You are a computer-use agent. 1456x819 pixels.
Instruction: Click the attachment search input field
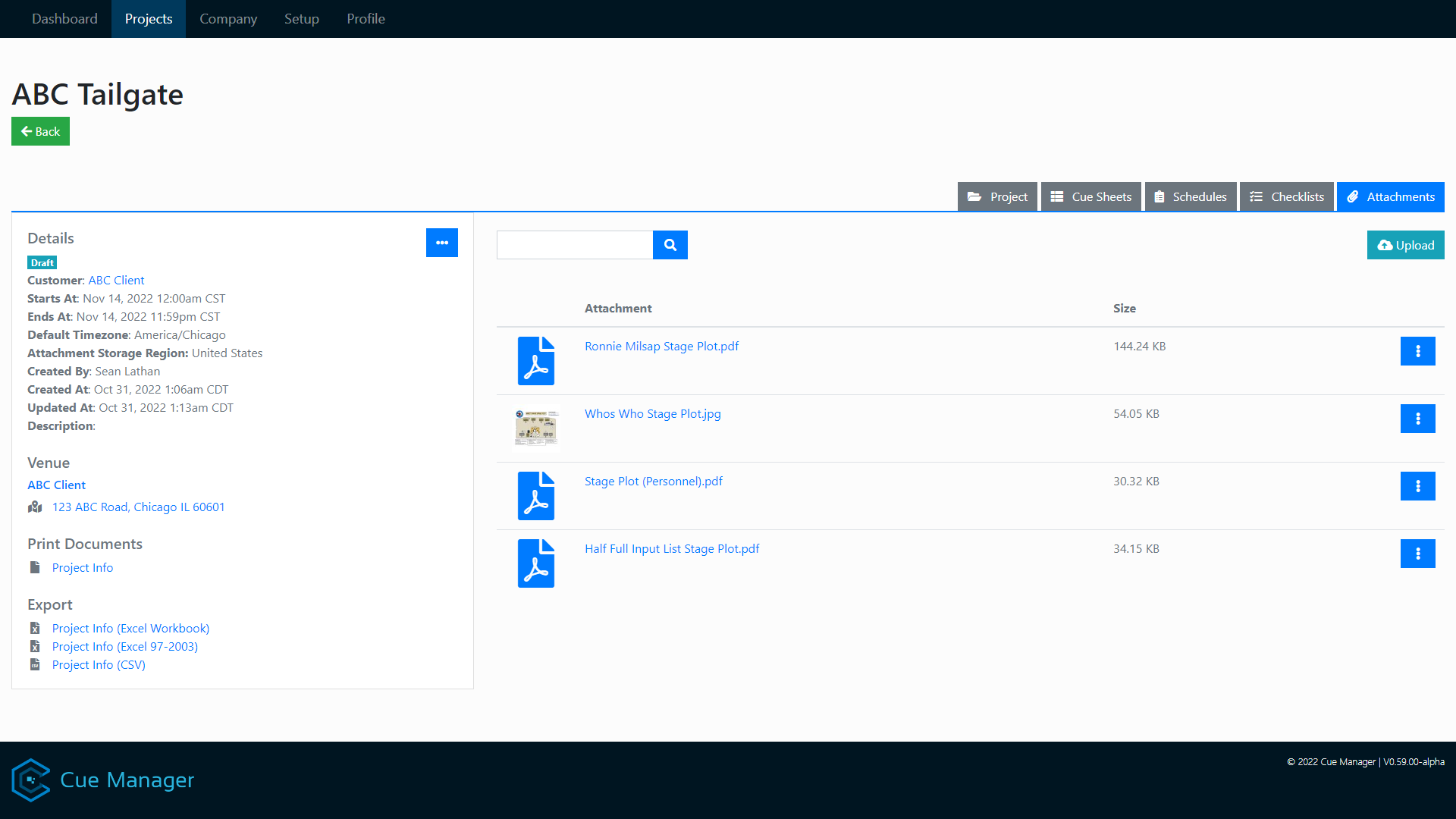pyautogui.click(x=574, y=245)
